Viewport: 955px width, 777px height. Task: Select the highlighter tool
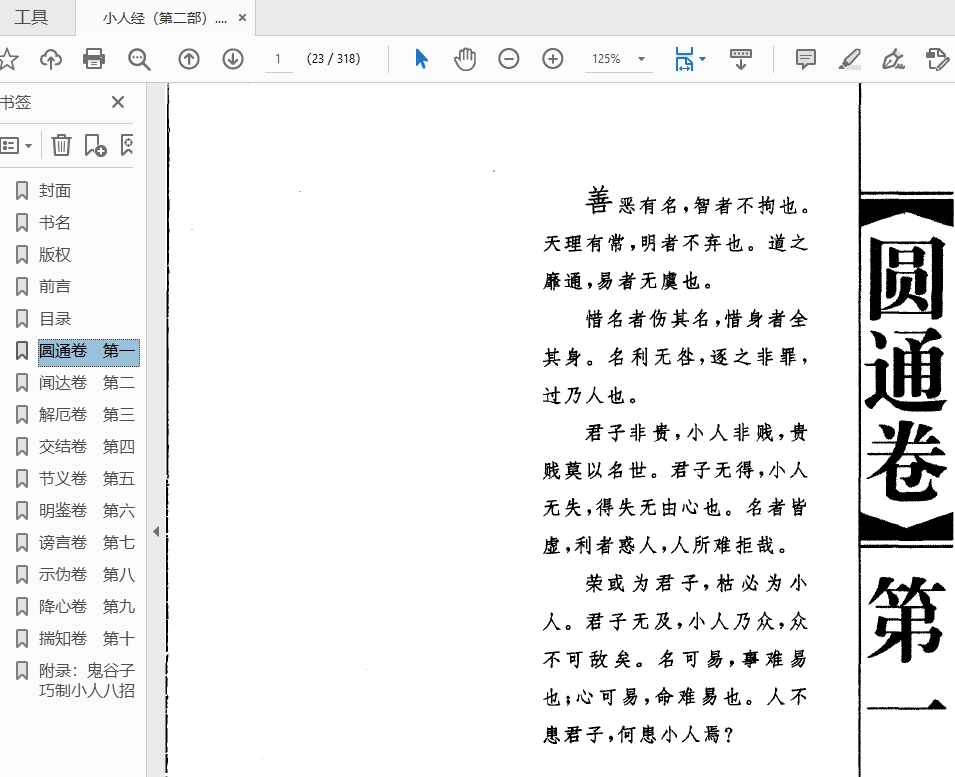point(850,59)
